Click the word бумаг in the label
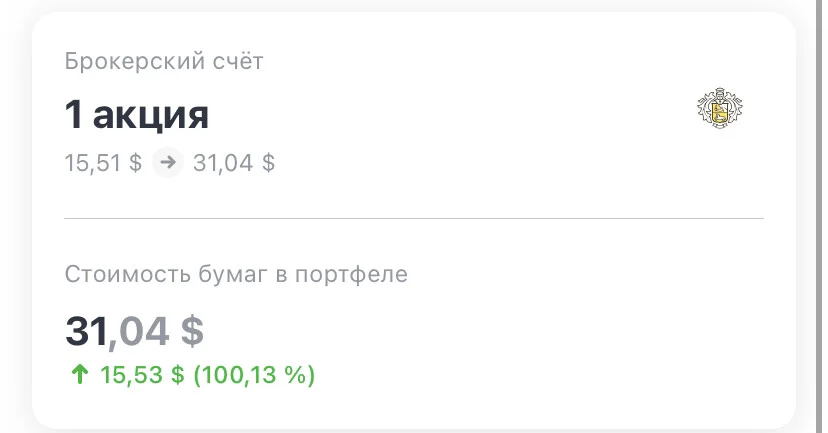The width and height of the screenshot is (828, 433). coord(233,275)
